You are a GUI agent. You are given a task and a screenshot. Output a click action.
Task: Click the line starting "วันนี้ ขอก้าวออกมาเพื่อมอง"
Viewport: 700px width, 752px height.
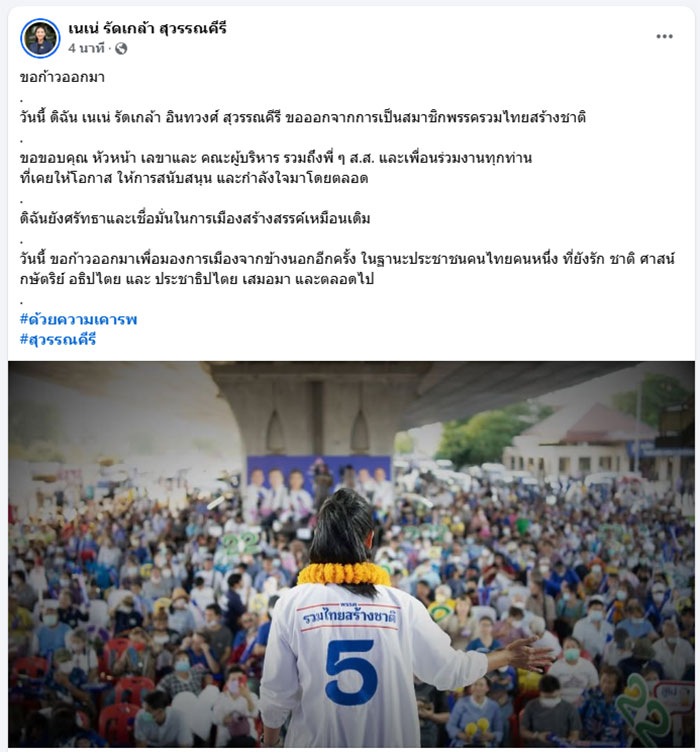348,259
